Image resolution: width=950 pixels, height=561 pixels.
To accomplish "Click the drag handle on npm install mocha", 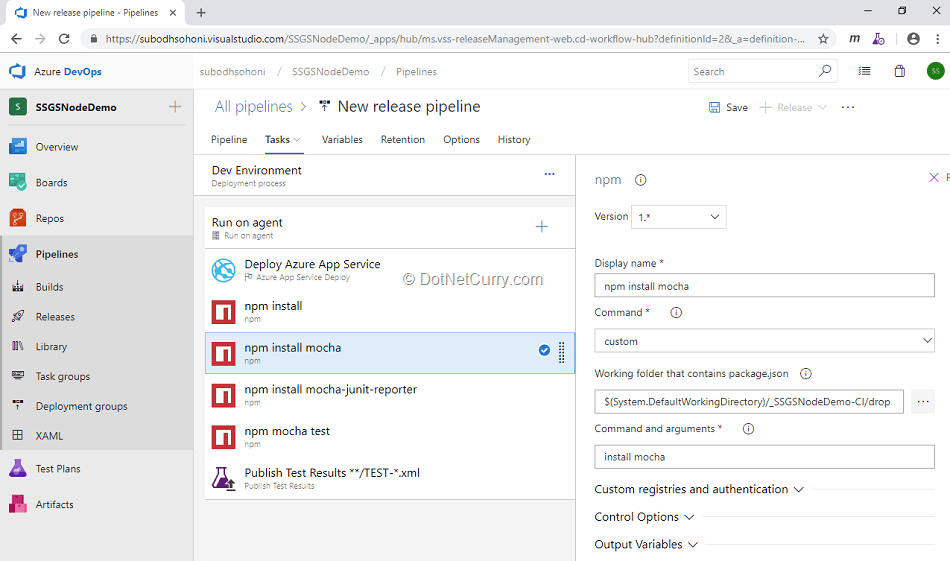I will [562, 353].
